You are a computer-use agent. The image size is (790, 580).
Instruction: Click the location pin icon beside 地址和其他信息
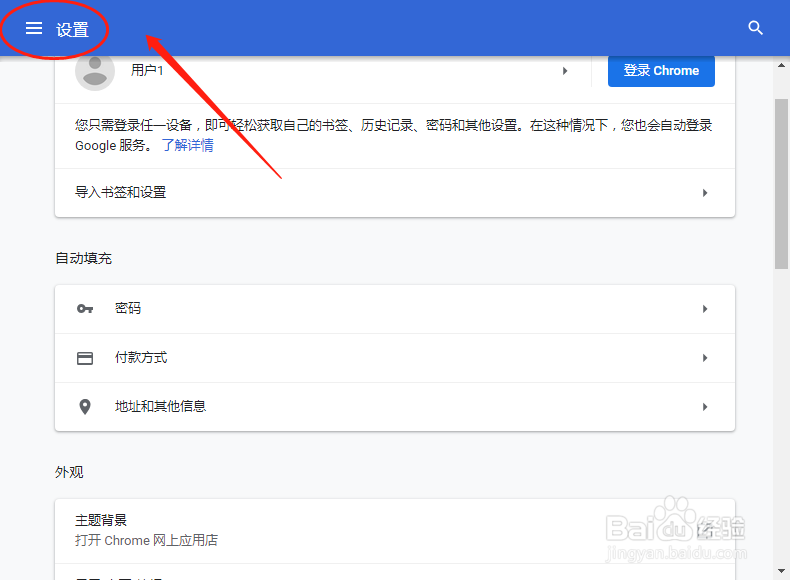tap(85, 407)
